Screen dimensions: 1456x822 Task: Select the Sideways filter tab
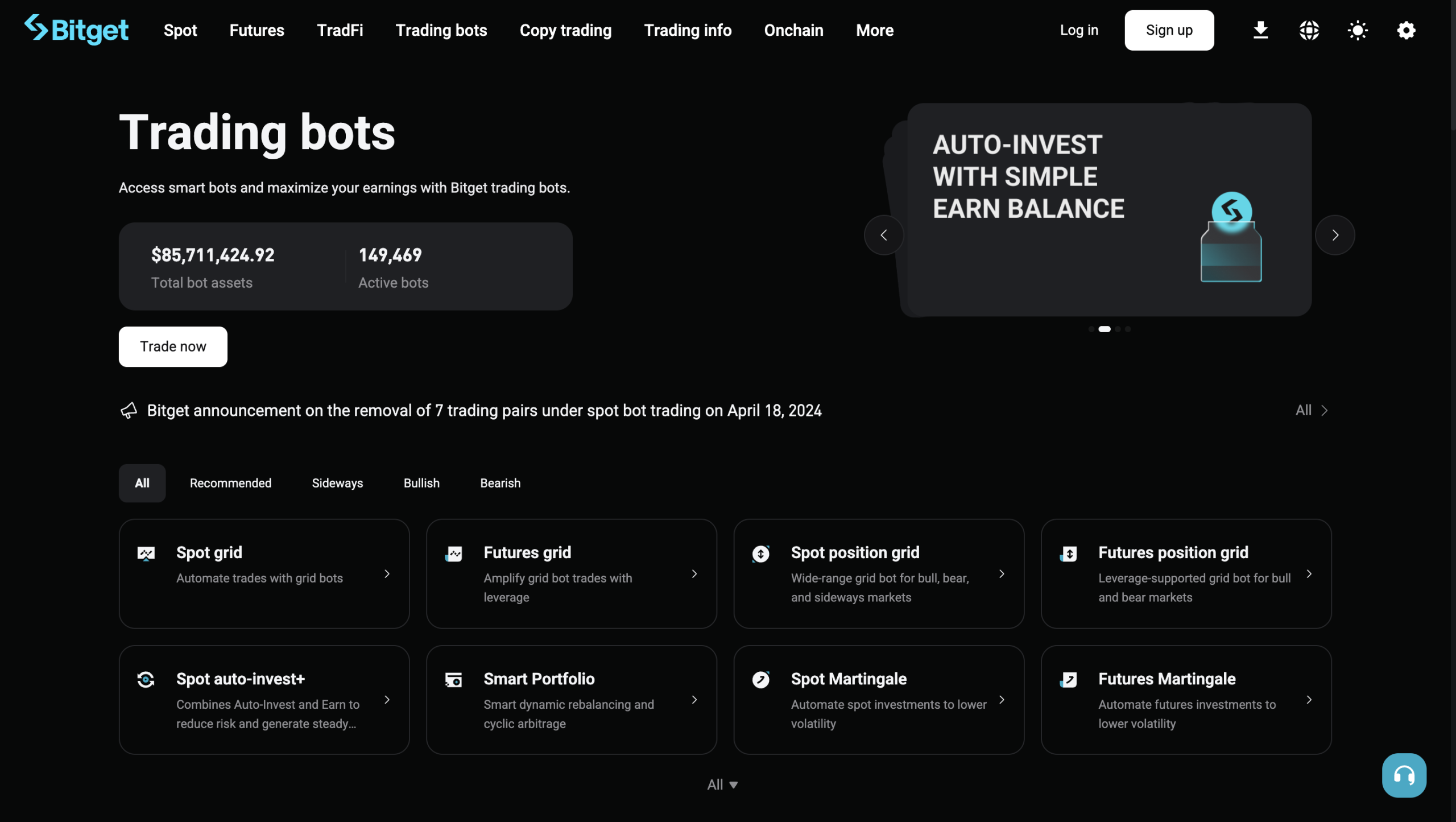337,483
